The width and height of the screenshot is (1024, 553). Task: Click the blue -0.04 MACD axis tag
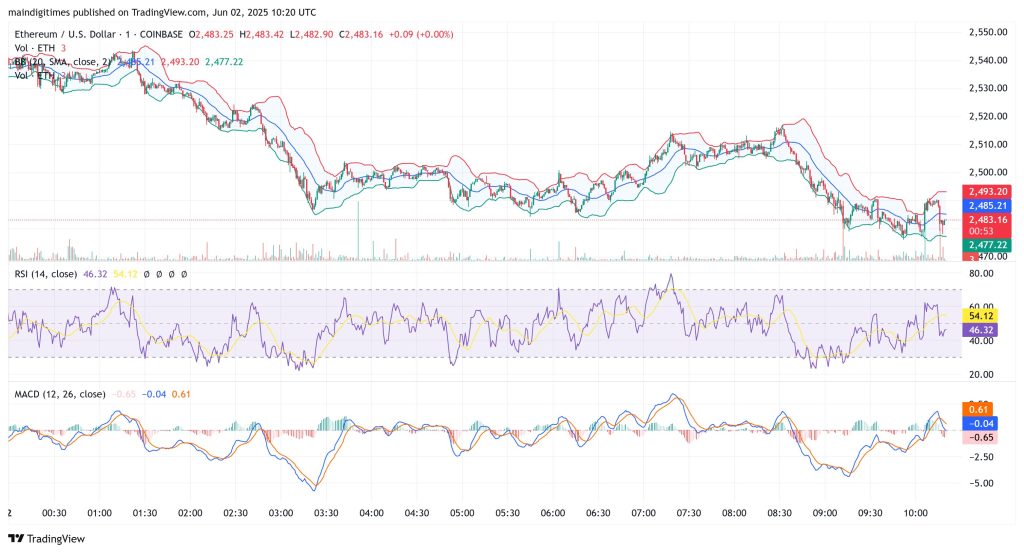tap(980, 423)
